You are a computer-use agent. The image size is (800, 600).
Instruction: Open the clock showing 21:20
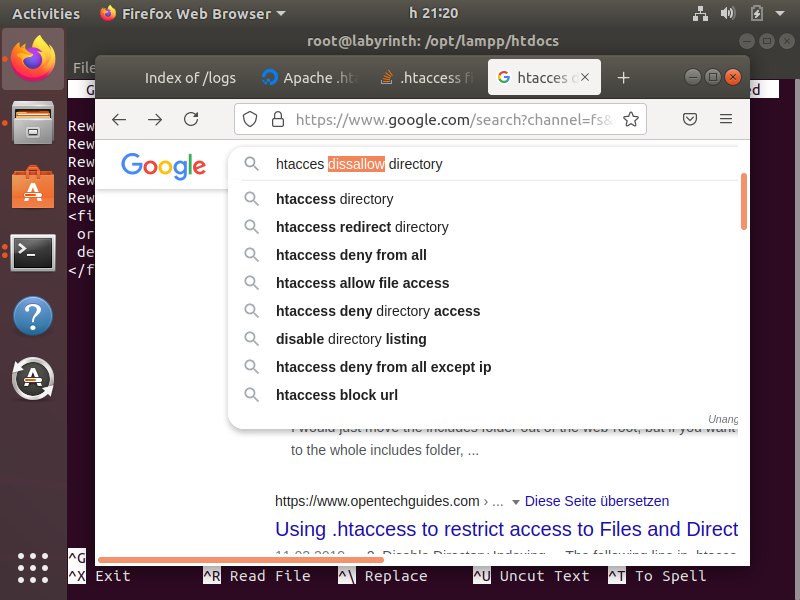pyautogui.click(x=434, y=13)
